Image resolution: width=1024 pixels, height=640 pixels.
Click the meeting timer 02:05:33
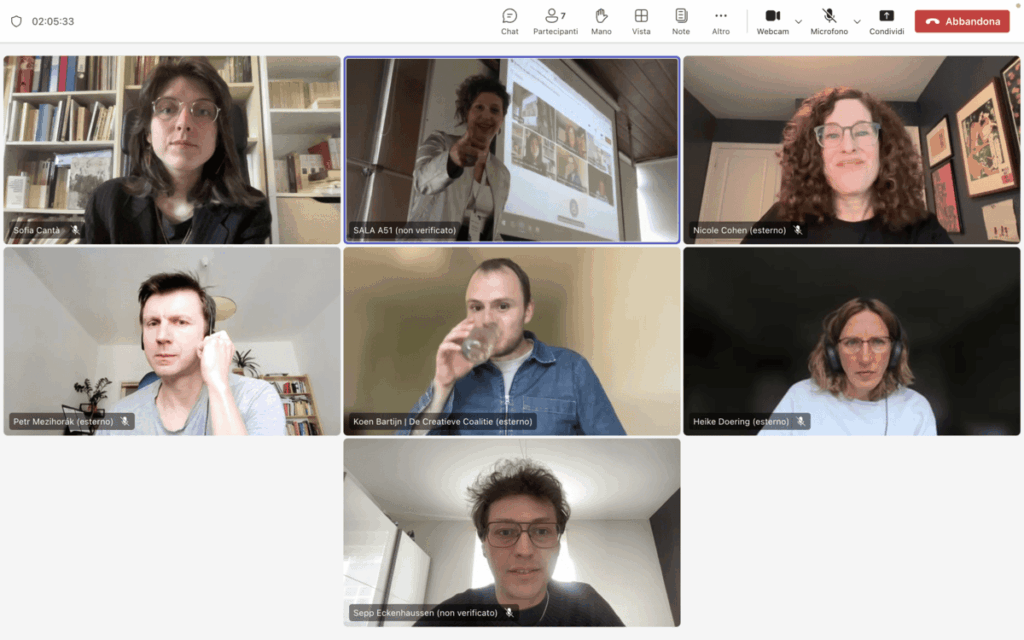[x=53, y=21]
